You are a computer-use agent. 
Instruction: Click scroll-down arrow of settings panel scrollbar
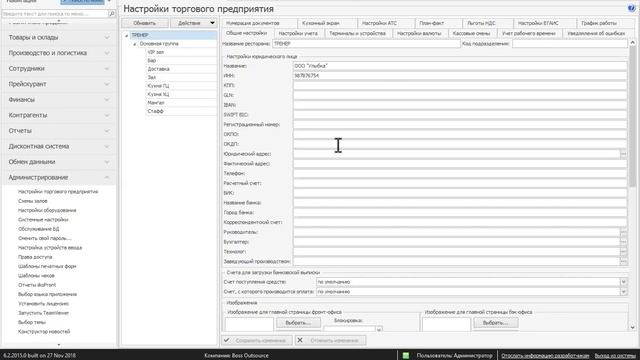coord(632,327)
